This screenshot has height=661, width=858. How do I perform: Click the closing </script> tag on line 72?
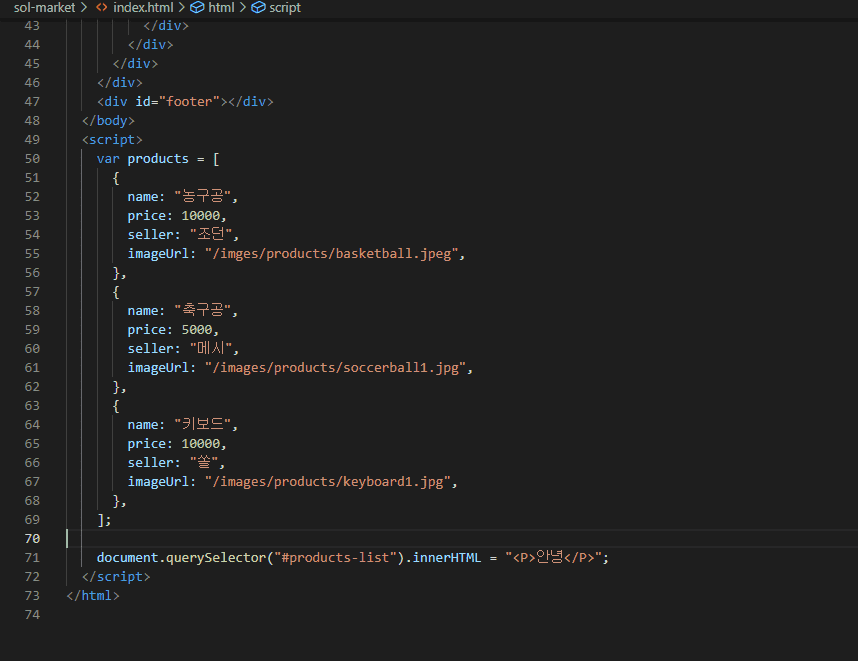tap(116, 577)
